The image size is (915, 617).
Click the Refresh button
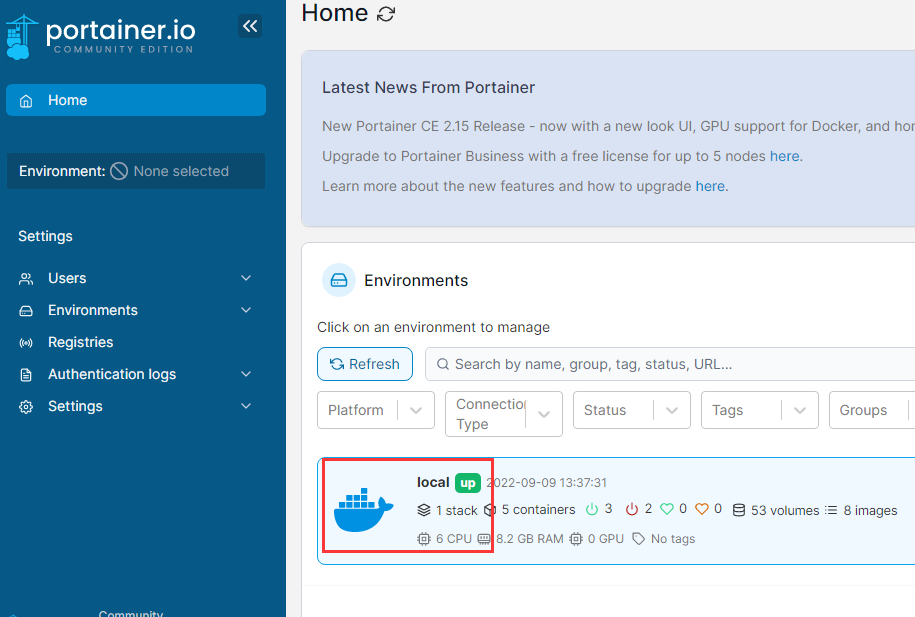click(x=365, y=364)
